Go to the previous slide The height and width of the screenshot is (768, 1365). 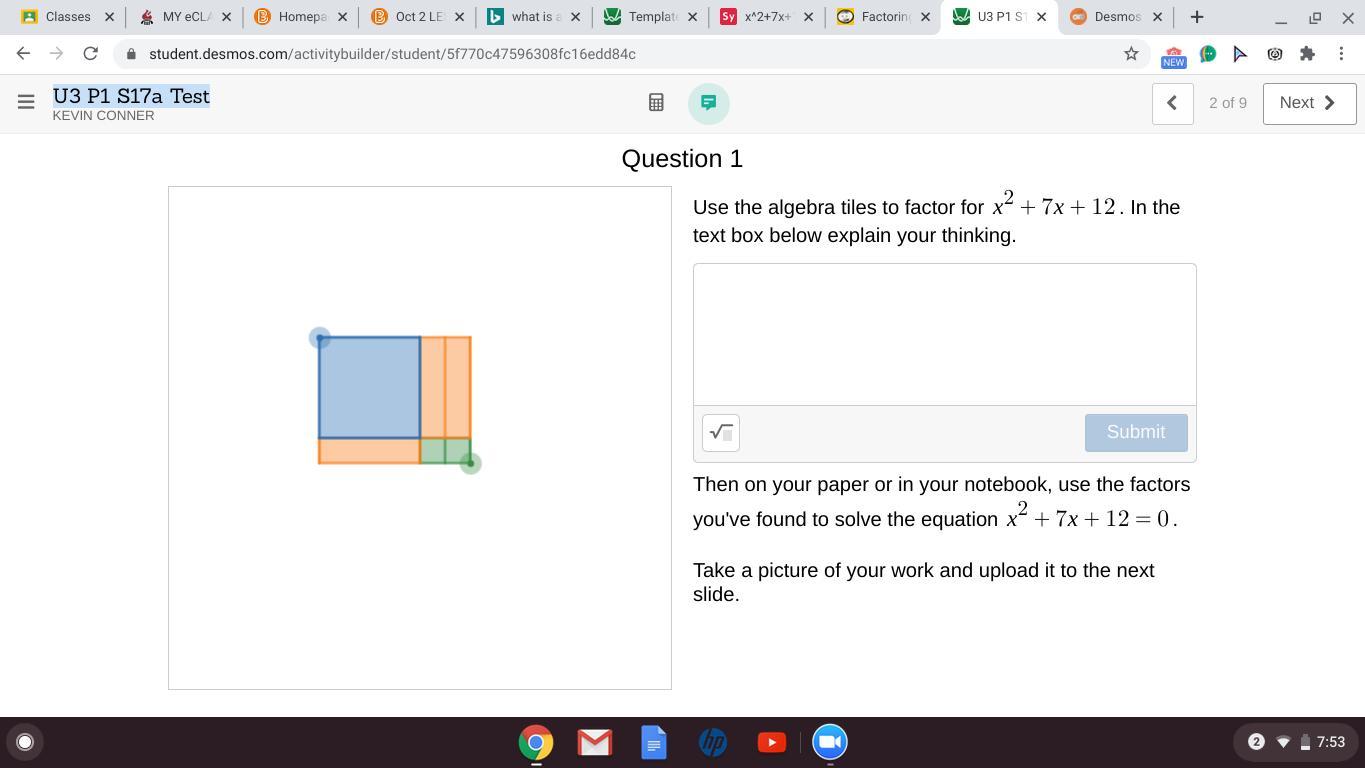pos(1172,103)
